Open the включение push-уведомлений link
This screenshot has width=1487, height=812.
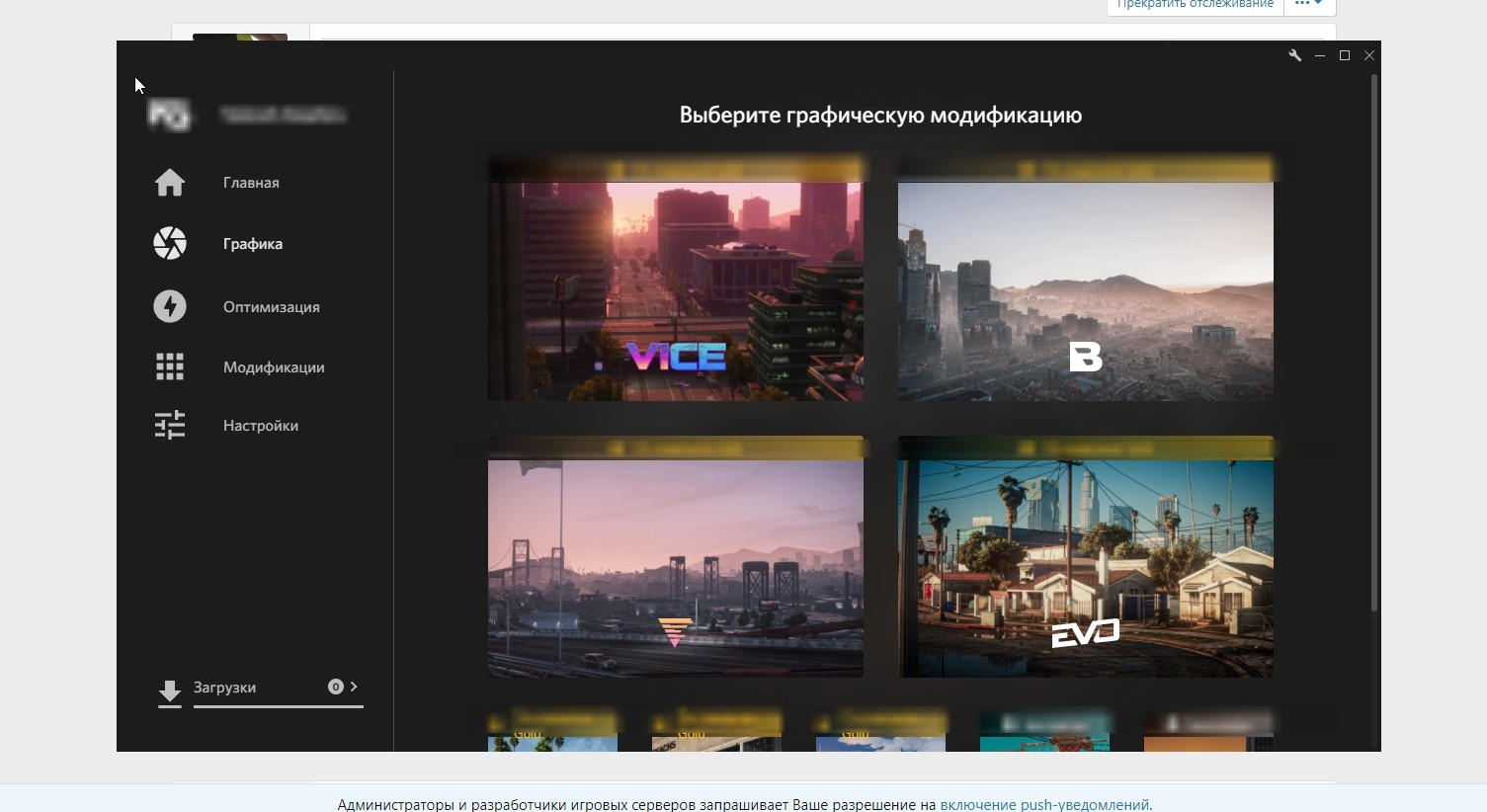1044,804
